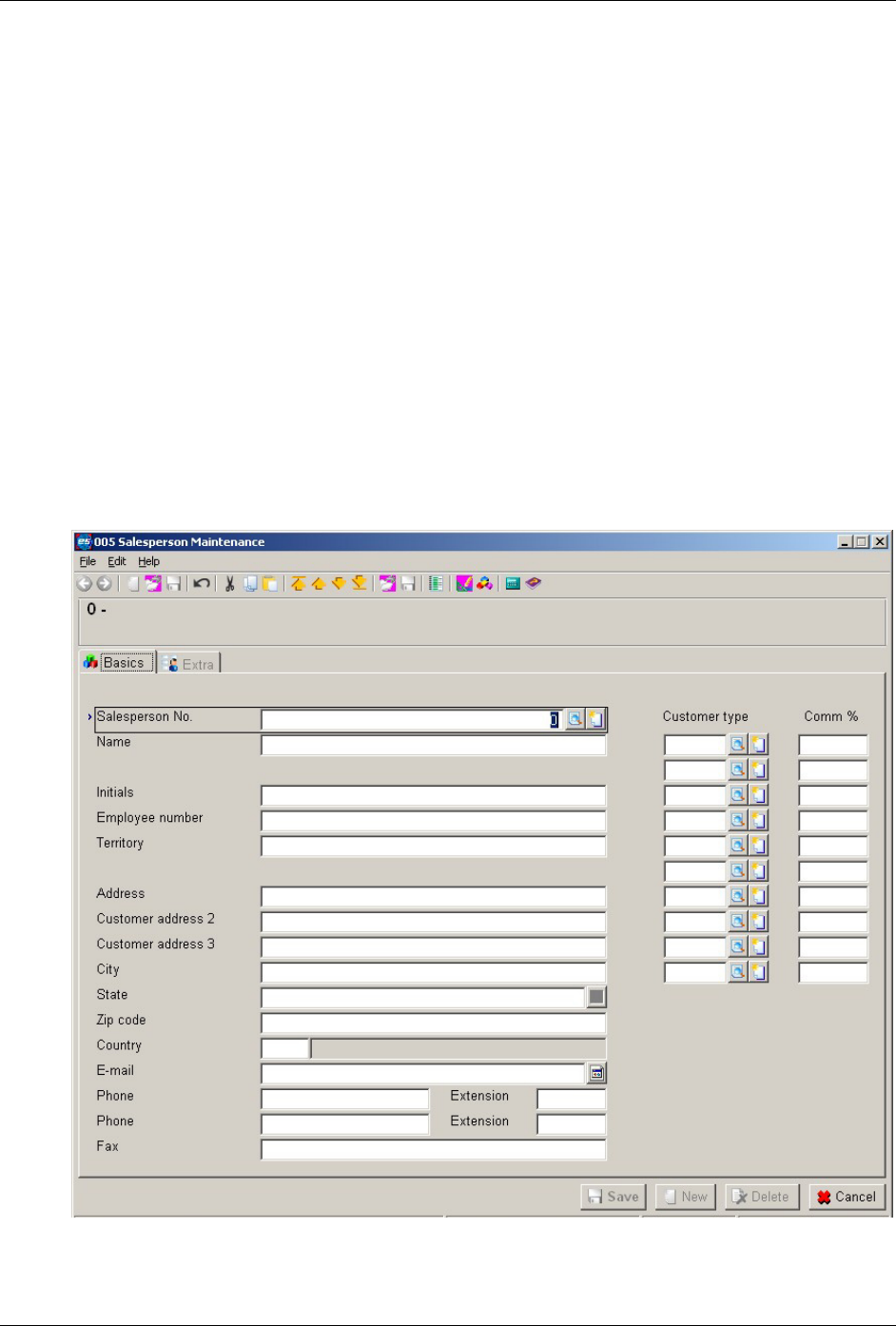The image size is (896, 1326).
Task: Click the Cancel button
Action: coord(847,1197)
